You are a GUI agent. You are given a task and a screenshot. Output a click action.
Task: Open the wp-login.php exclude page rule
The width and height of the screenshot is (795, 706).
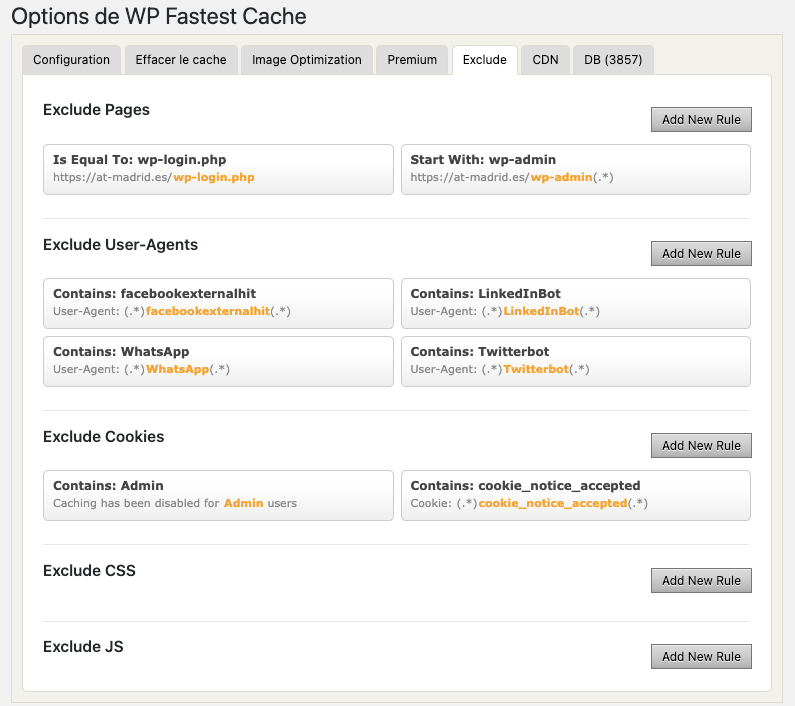point(218,169)
